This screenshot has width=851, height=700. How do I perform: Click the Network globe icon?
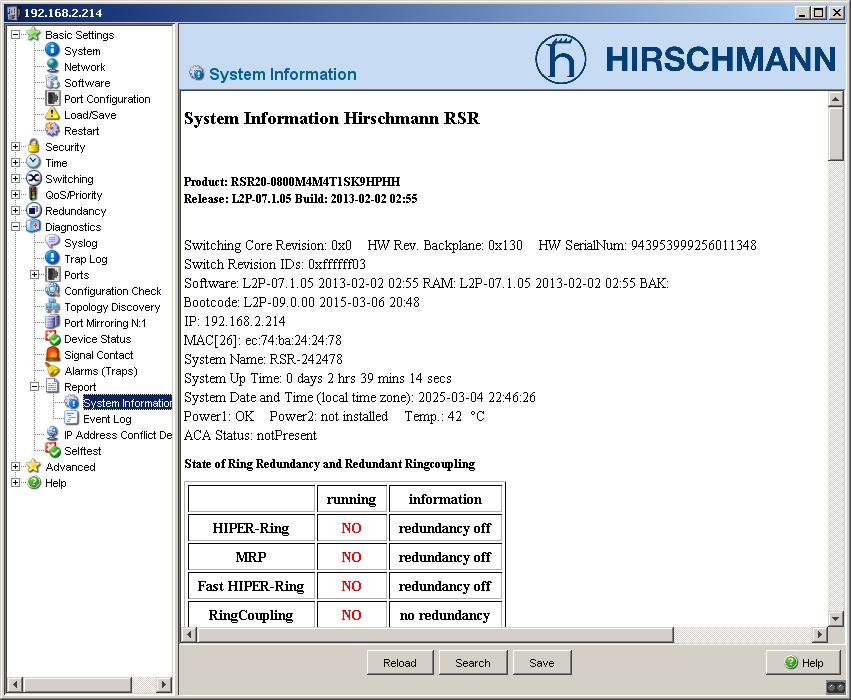pos(53,66)
